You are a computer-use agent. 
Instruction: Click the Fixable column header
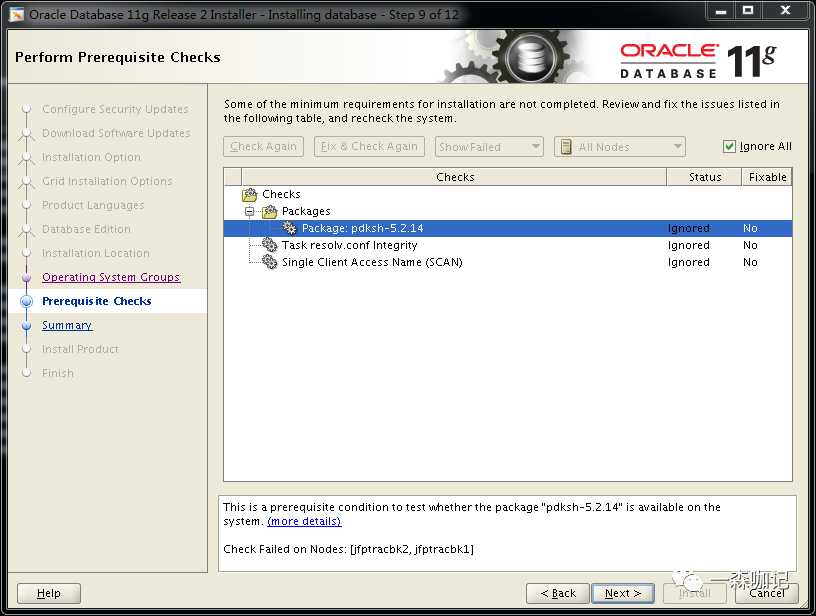point(768,177)
